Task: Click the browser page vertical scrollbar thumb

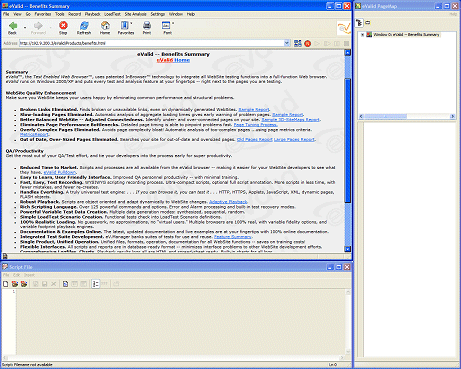Action: [x=348, y=141]
